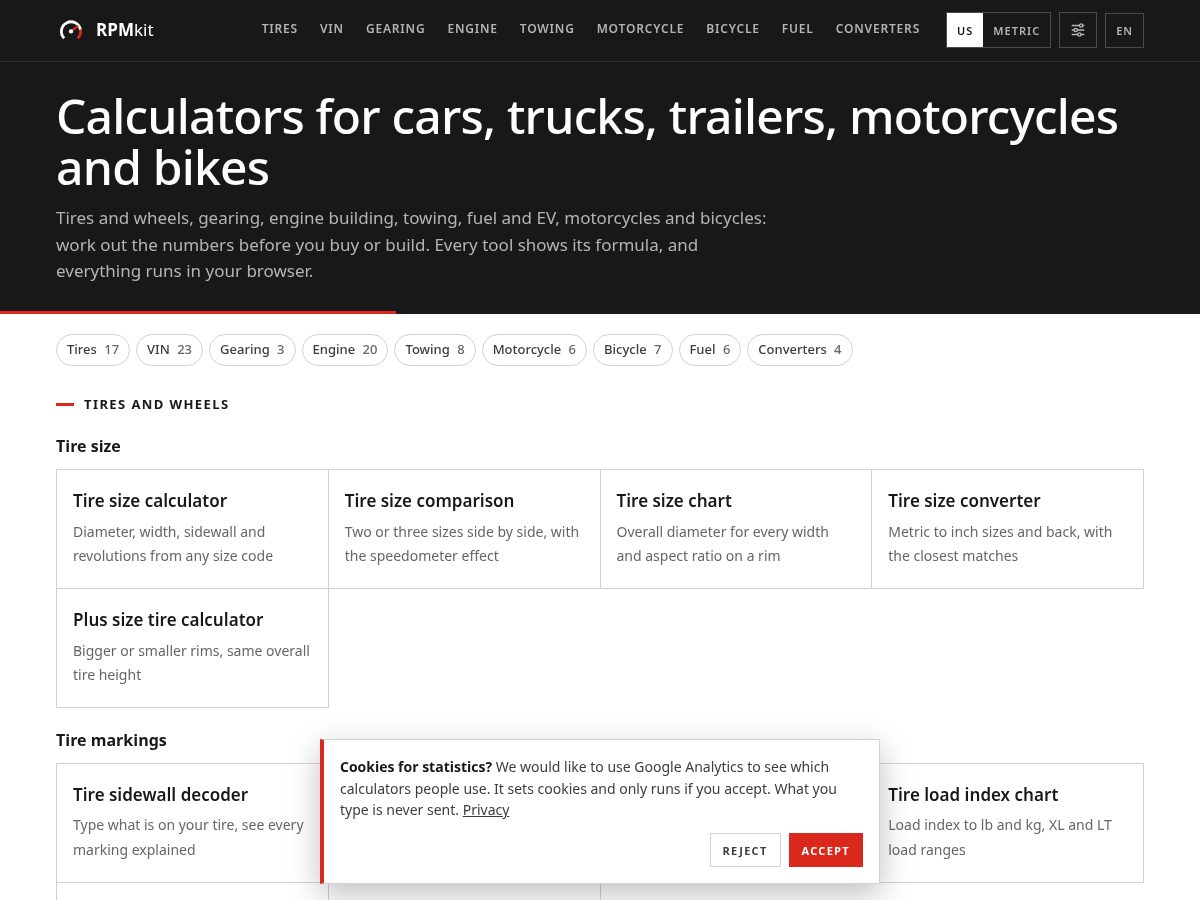Switch units to US
The height and width of the screenshot is (900, 1200).
click(x=965, y=30)
